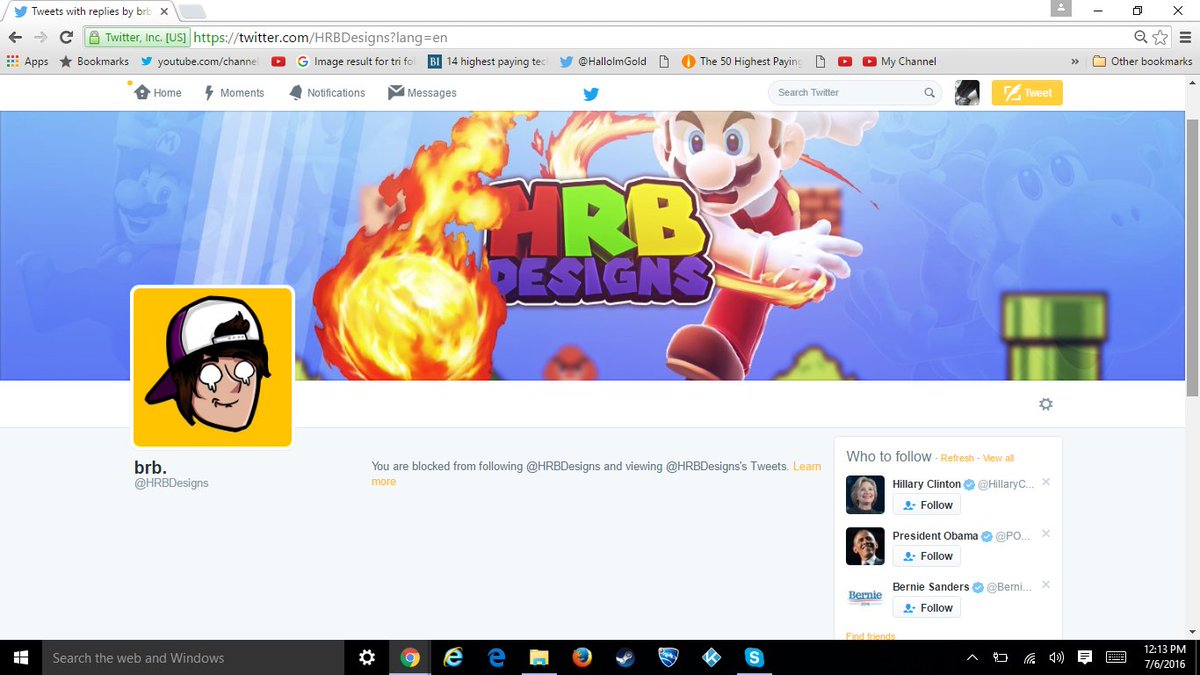Open President Obama's avatar

[x=865, y=546]
